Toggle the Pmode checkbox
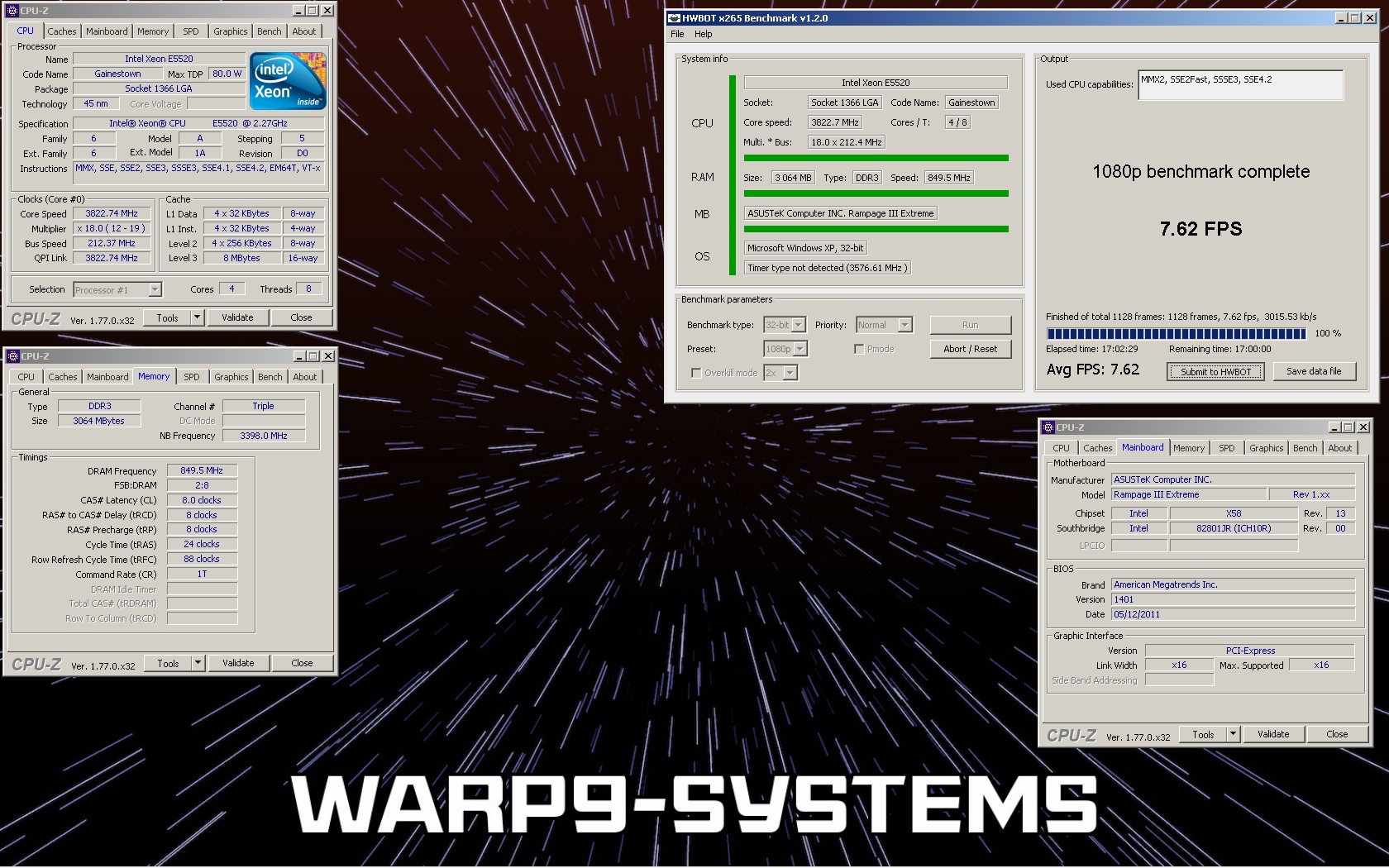Screen dimensions: 1389x868 pos(859,349)
